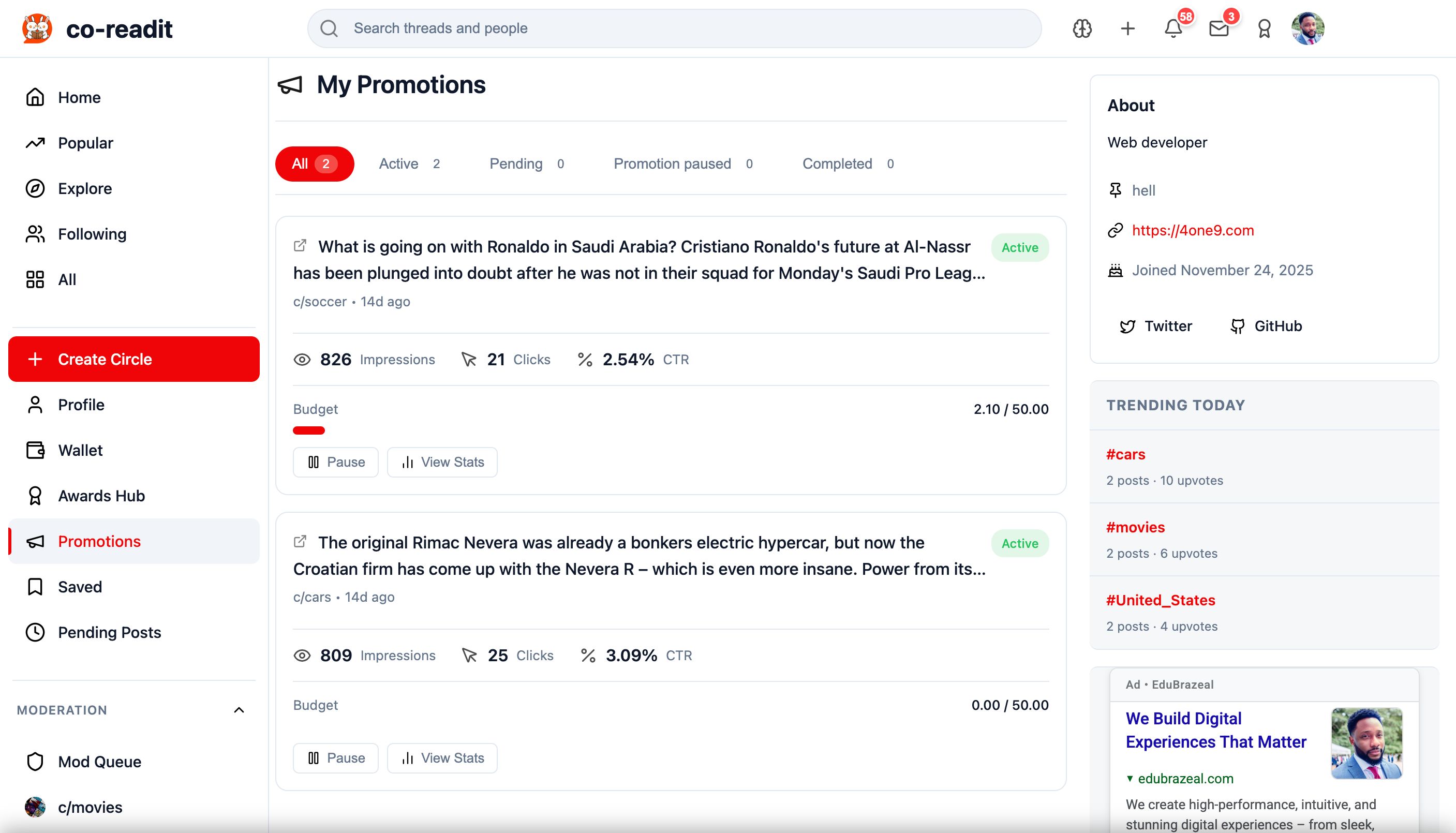
Task: Collapse the Moderation section chevron
Action: (239, 710)
